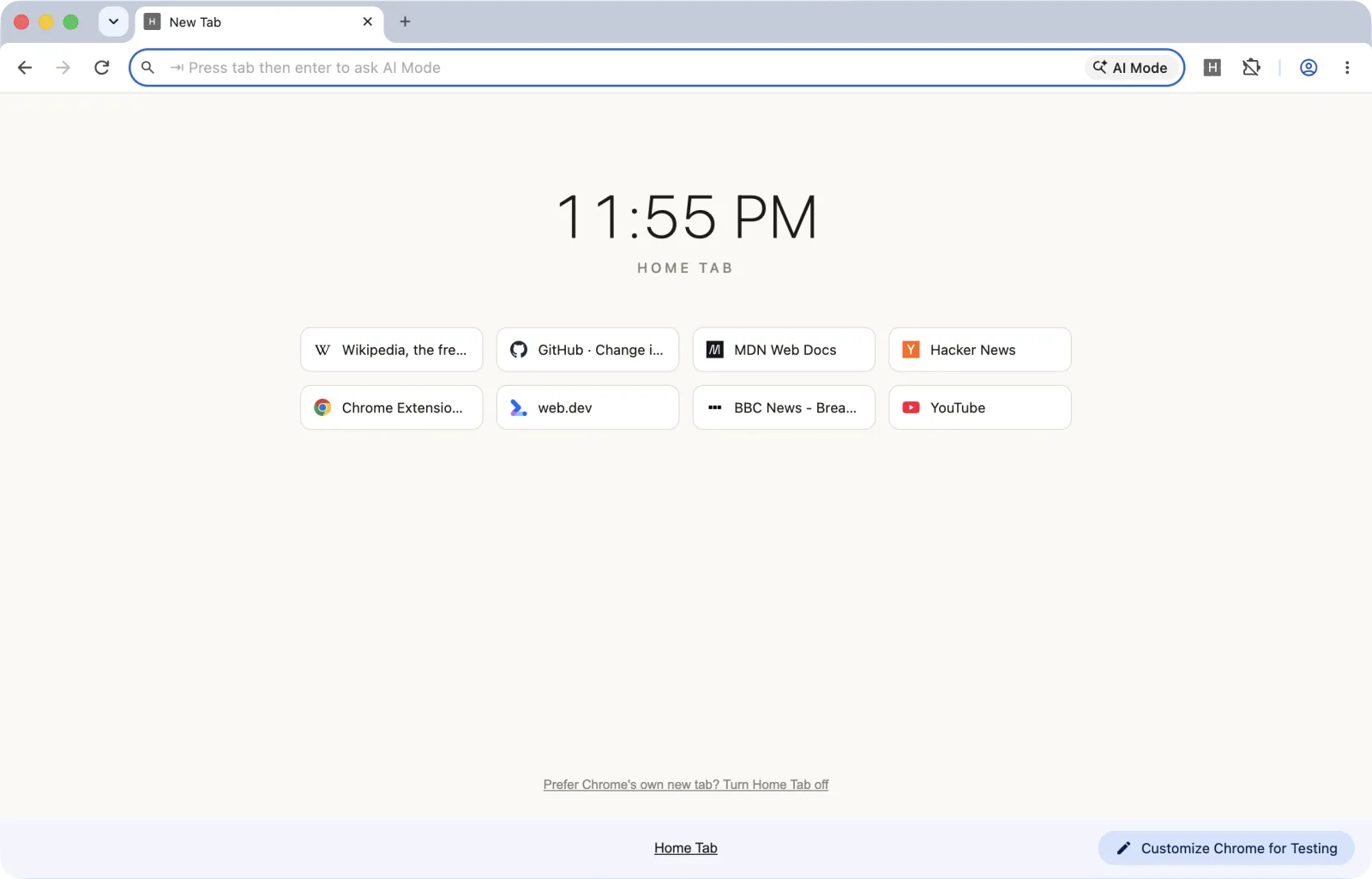Click the BBC News favicon

pyautogui.click(x=714, y=407)
